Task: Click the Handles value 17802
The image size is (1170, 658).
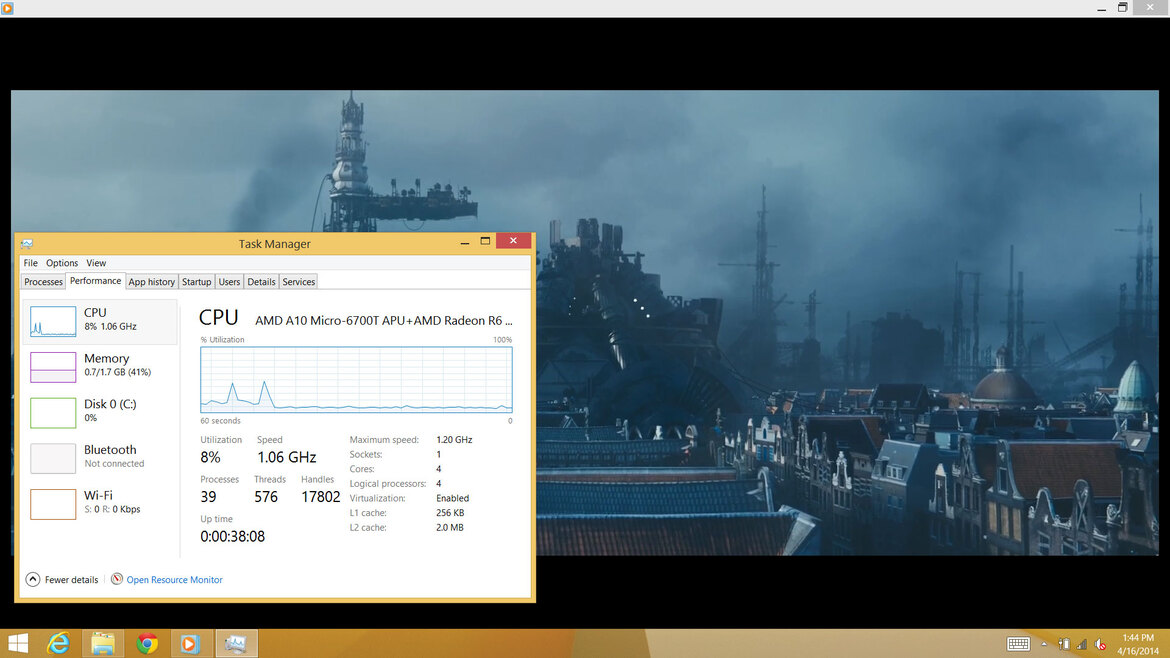Action: [320, 497]
